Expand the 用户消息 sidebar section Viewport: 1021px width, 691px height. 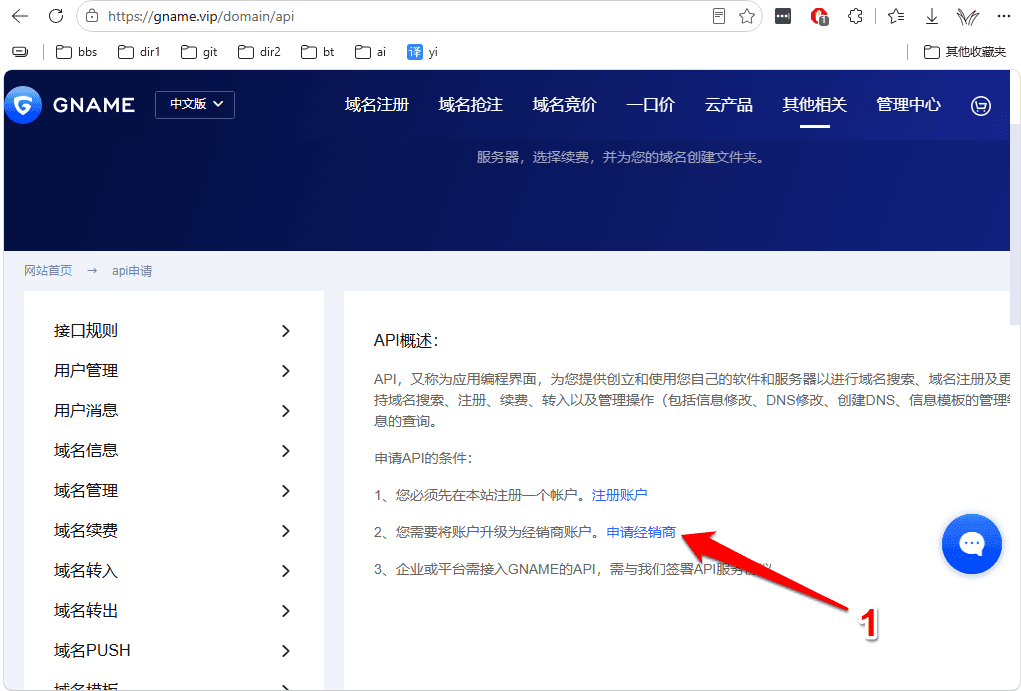(x=173, y=410)
